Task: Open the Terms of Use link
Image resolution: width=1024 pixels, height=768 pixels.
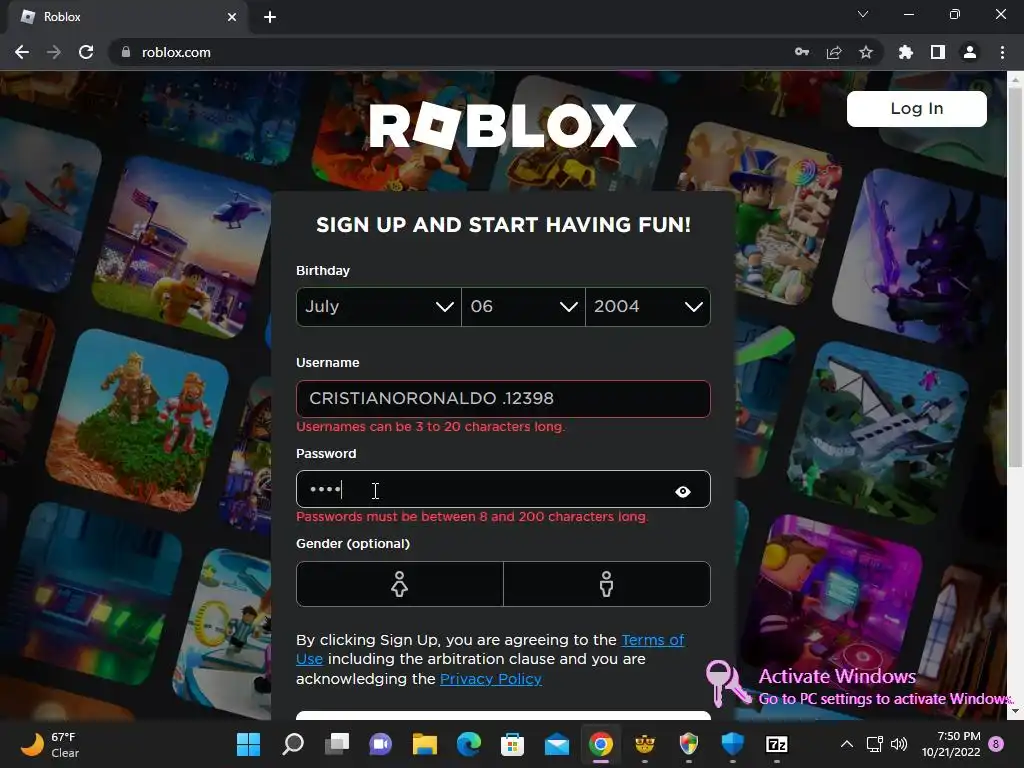Action: coord(652,640)
